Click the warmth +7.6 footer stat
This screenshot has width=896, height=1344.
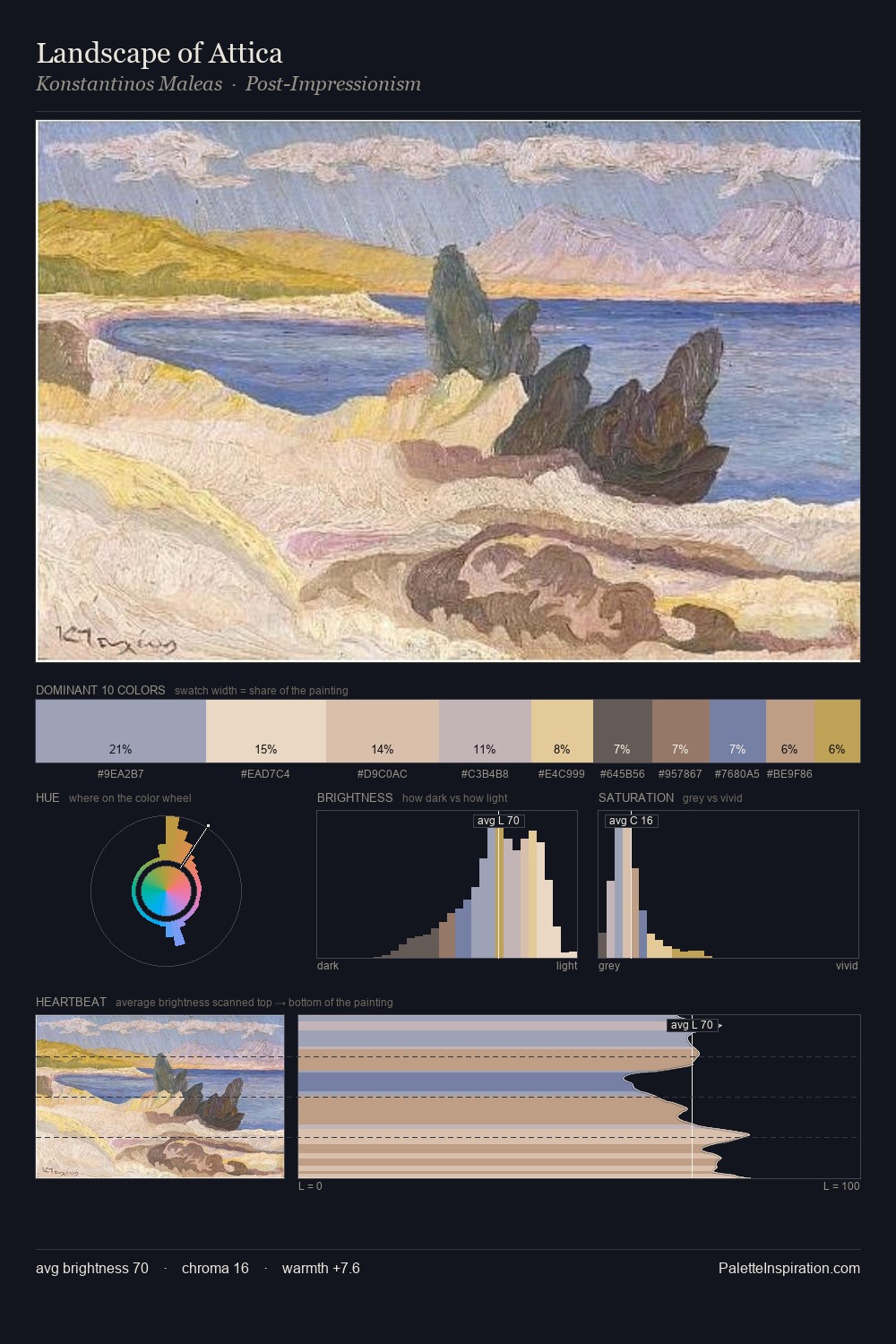[321, 1268]
